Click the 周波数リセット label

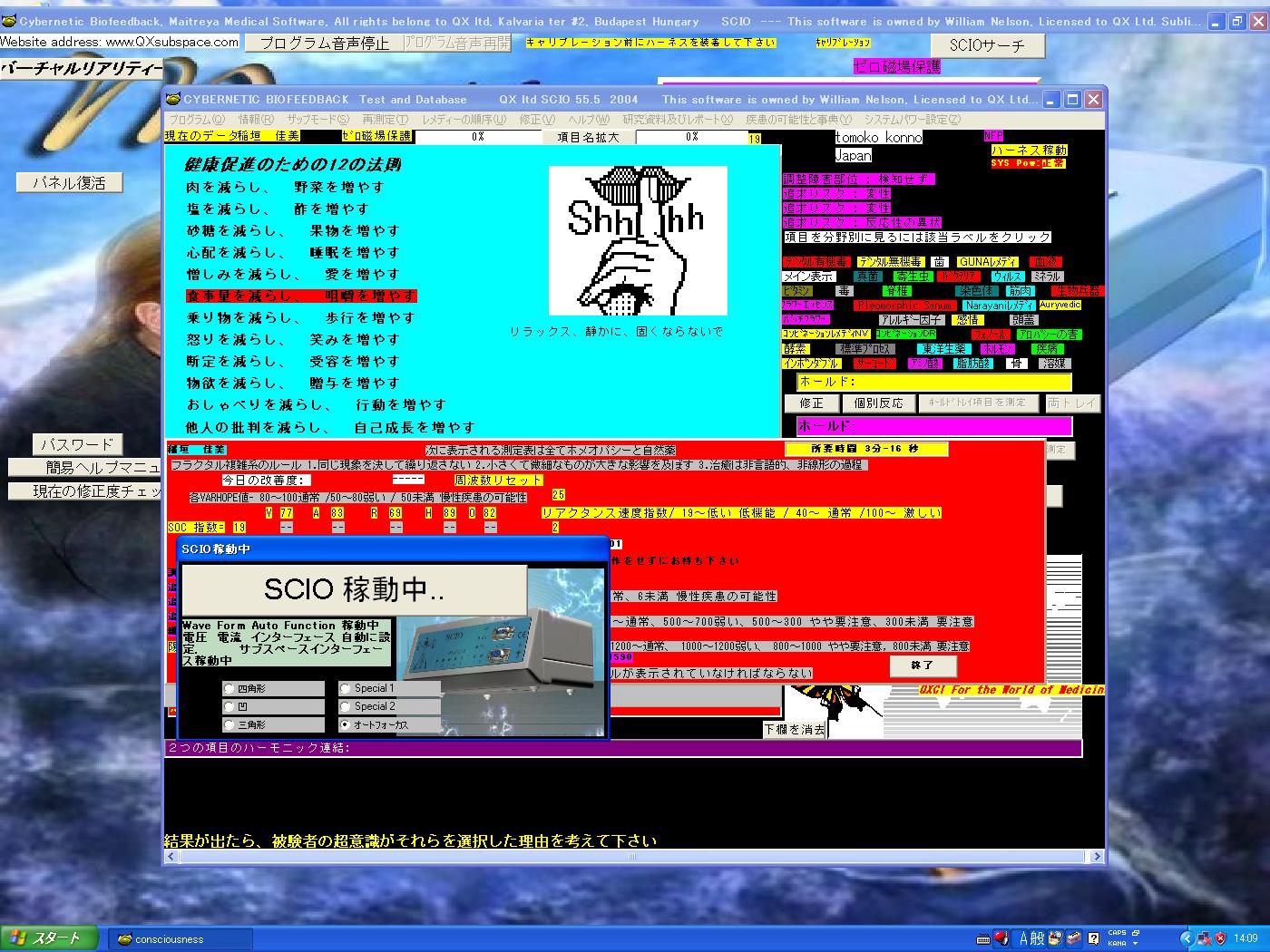tap(498, 480)
